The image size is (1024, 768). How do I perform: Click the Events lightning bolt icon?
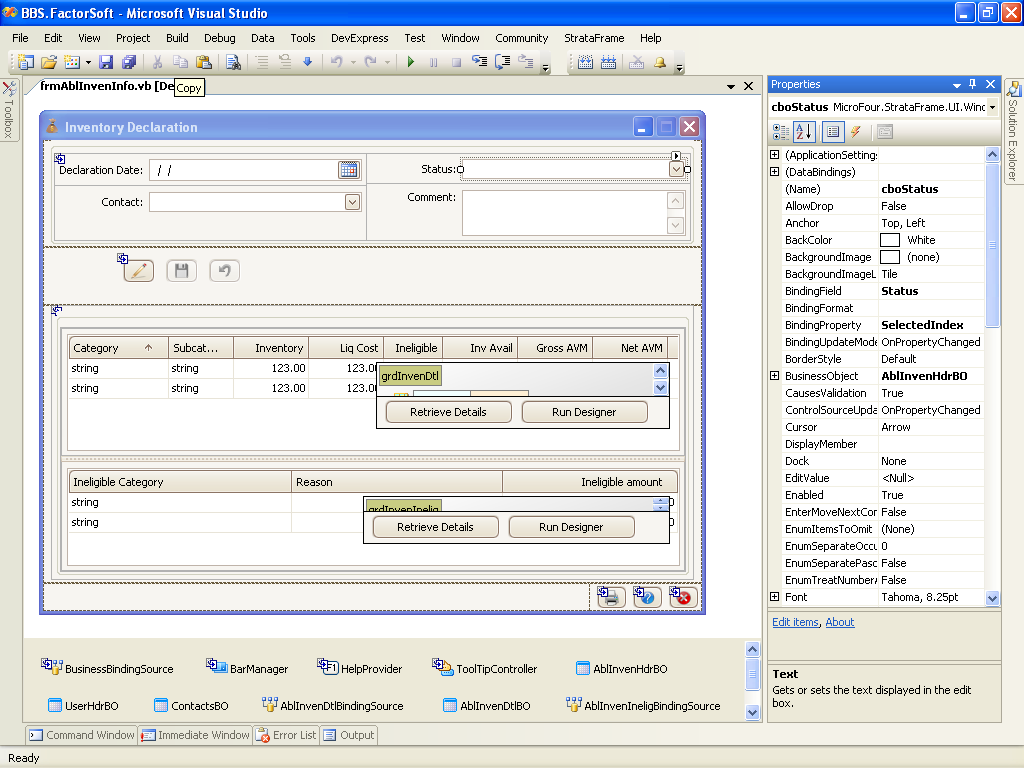(856, 132)
